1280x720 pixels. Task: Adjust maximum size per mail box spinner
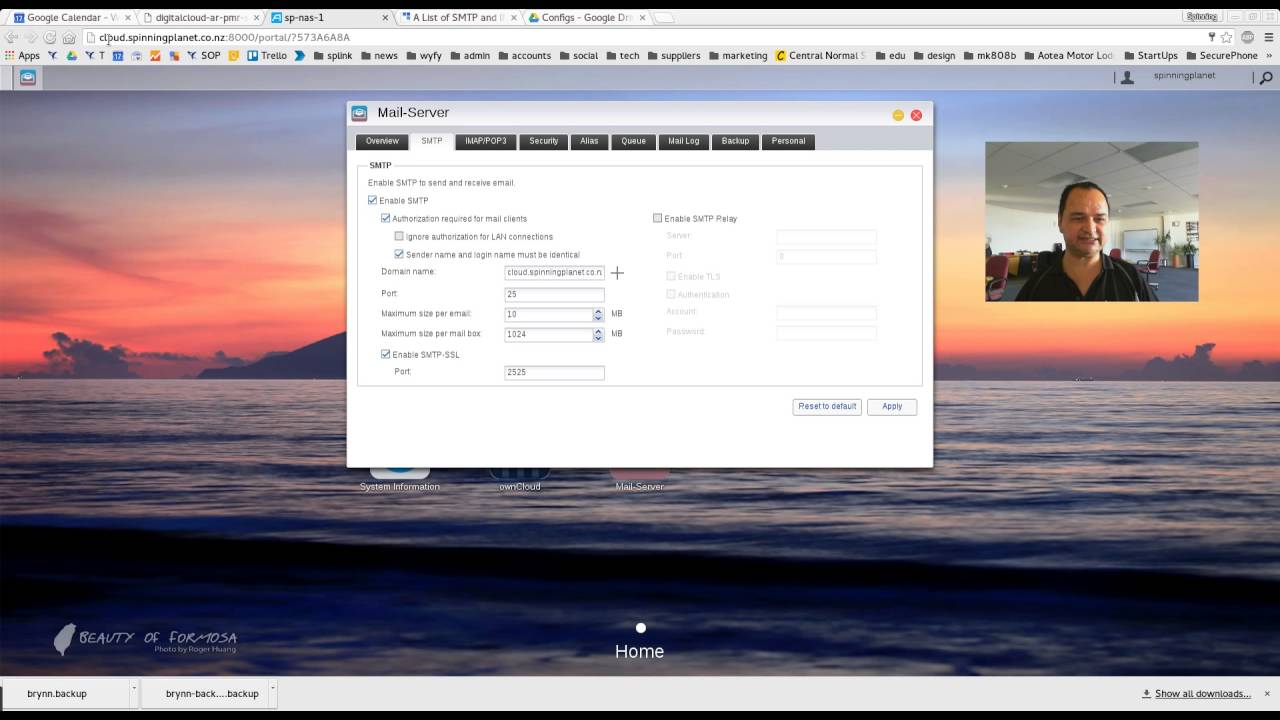click(x=598, y=334)
